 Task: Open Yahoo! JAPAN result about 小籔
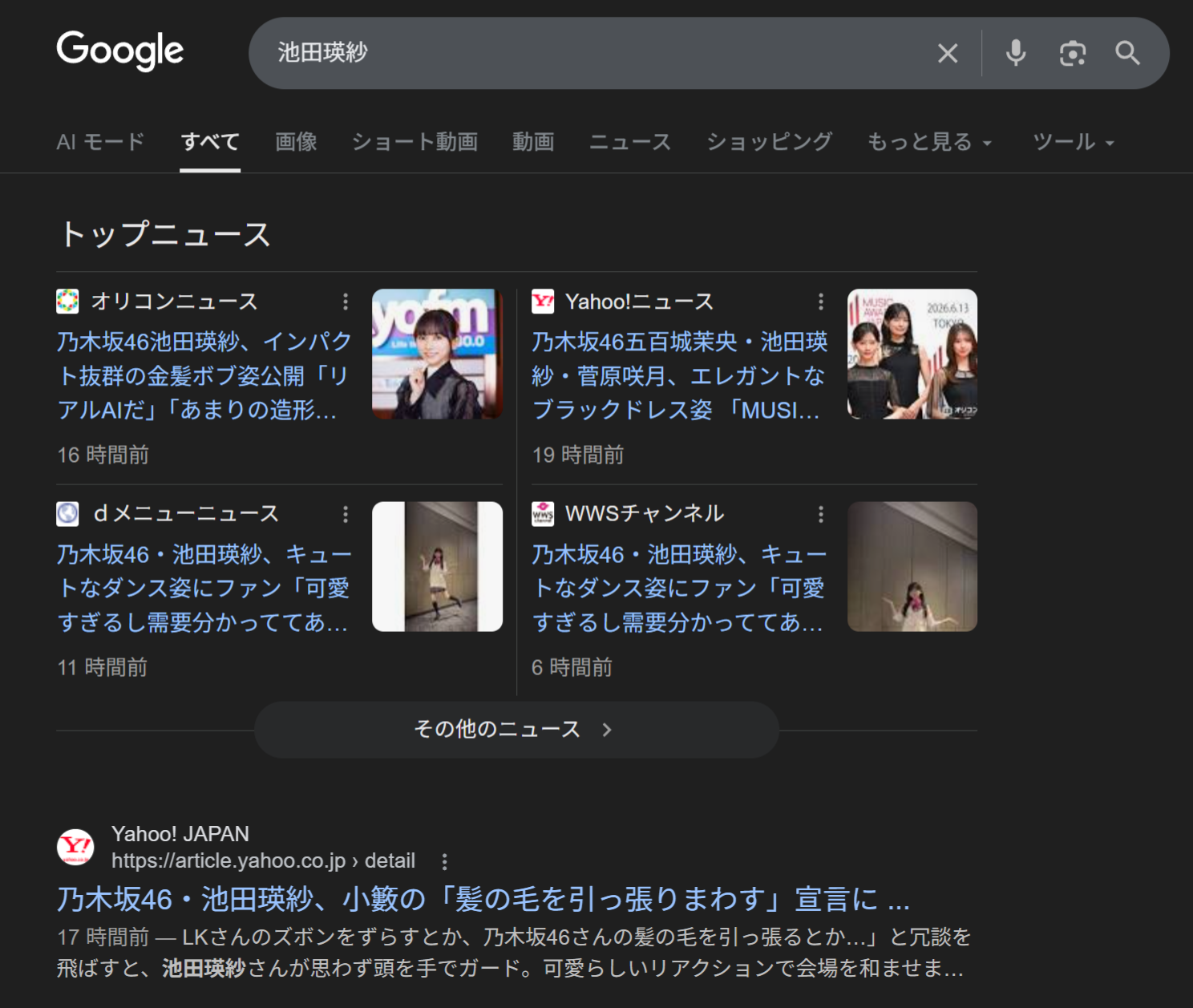(x=483, y=899)
